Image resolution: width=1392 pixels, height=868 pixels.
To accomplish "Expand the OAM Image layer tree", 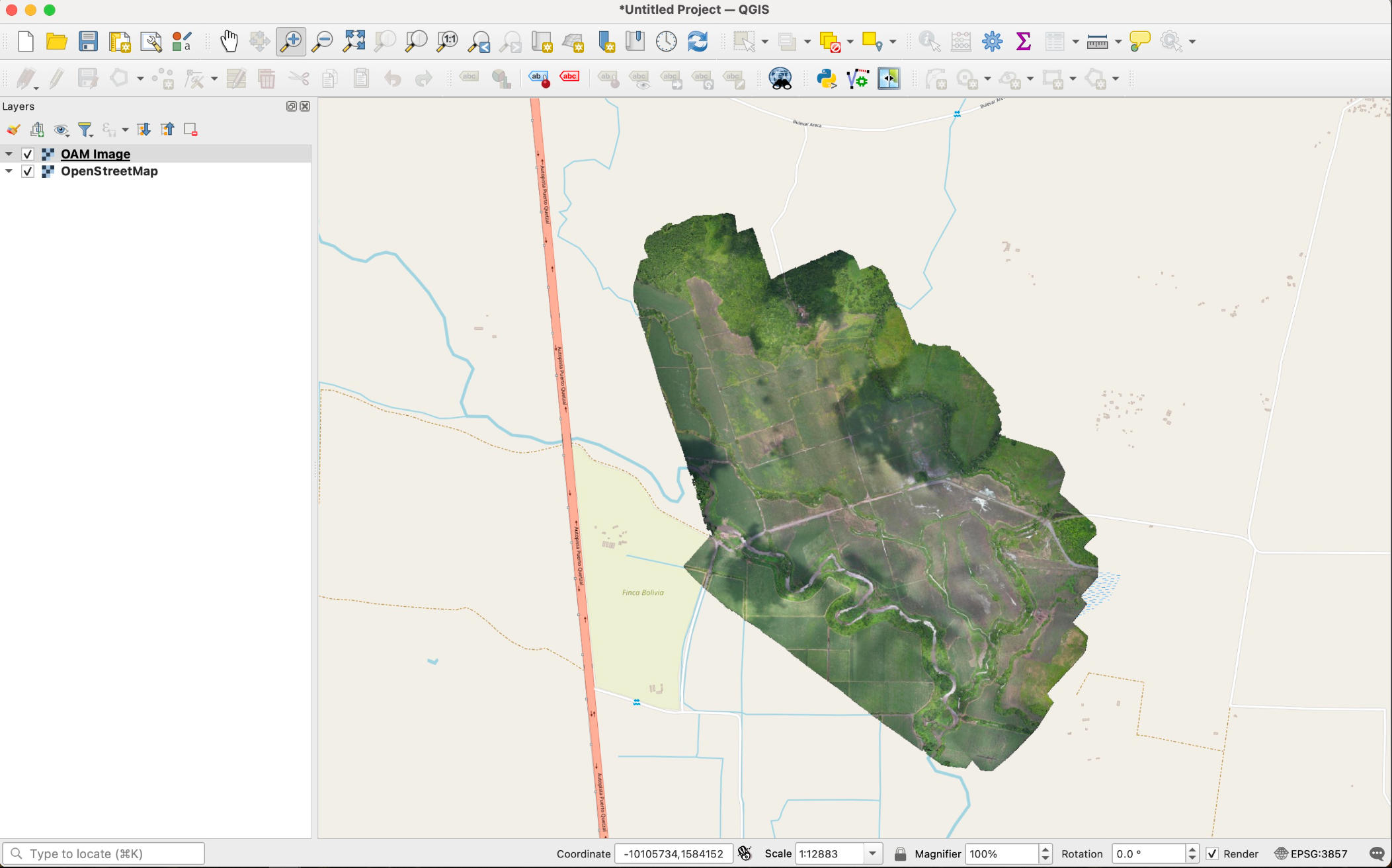I will (9, 154).
